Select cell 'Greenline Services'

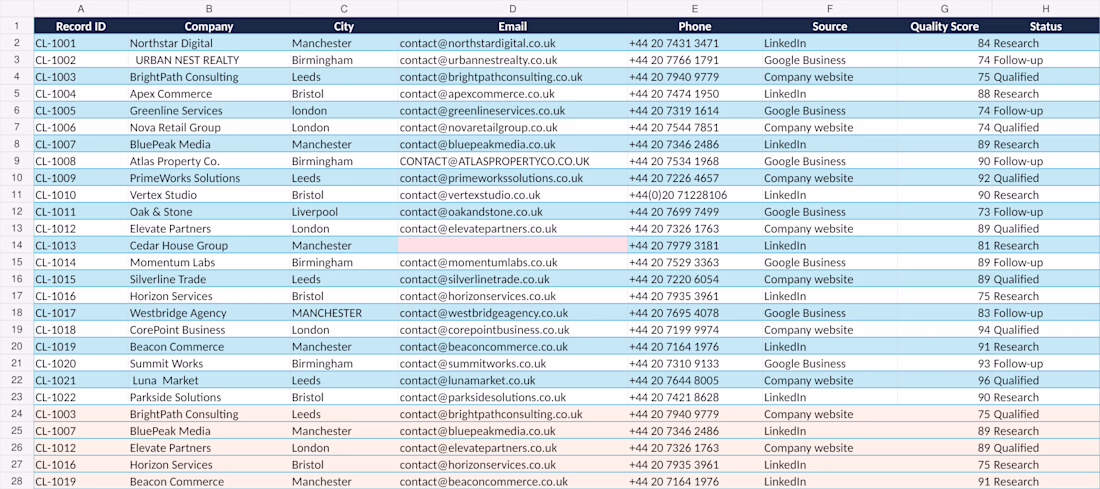[209, 111]
